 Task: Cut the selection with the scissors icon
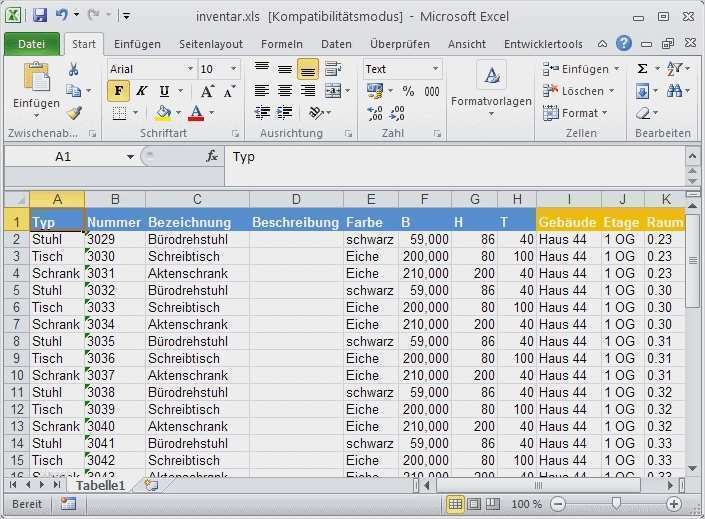point(73,69)
